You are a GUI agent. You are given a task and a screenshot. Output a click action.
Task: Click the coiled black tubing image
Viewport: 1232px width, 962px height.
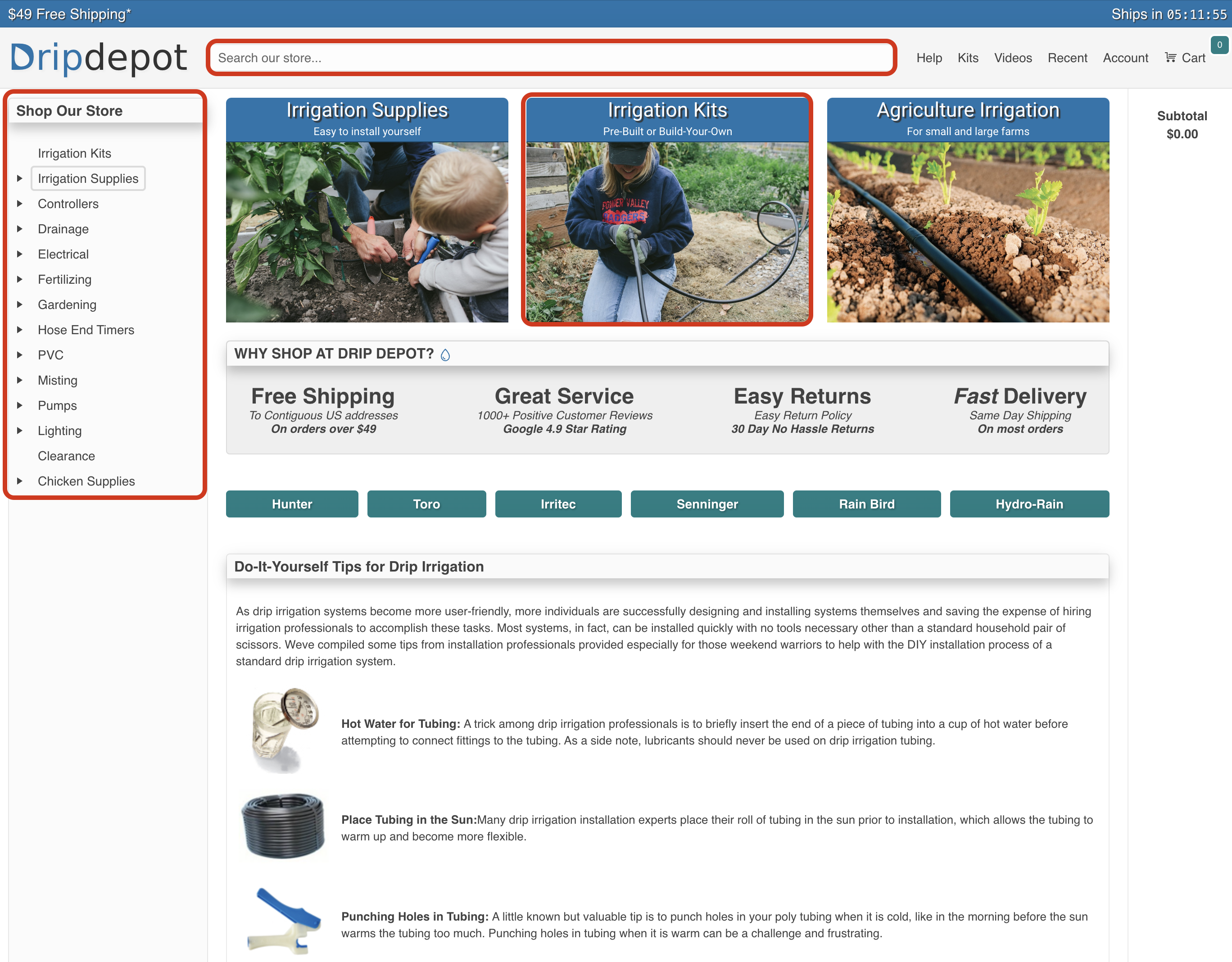[283, 826]
